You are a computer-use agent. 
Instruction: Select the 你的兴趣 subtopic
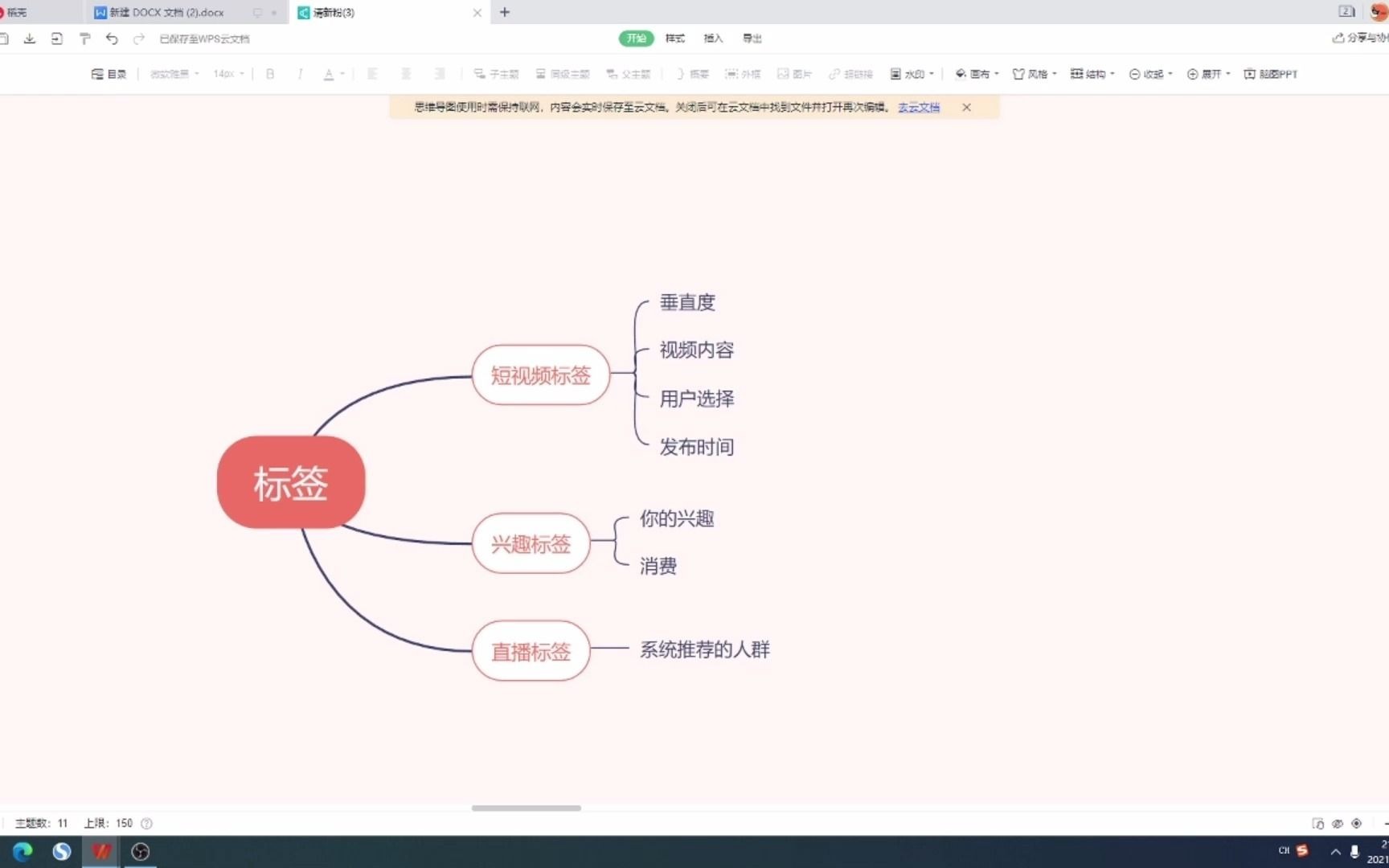(677, 518)
